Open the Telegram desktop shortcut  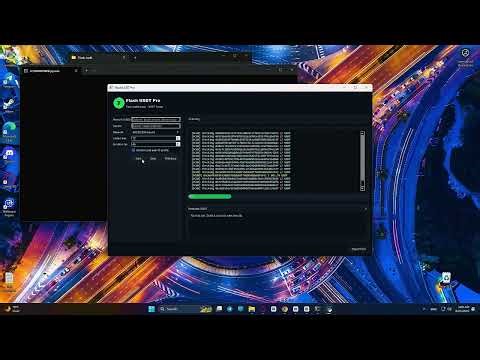(x=9, y=81)
